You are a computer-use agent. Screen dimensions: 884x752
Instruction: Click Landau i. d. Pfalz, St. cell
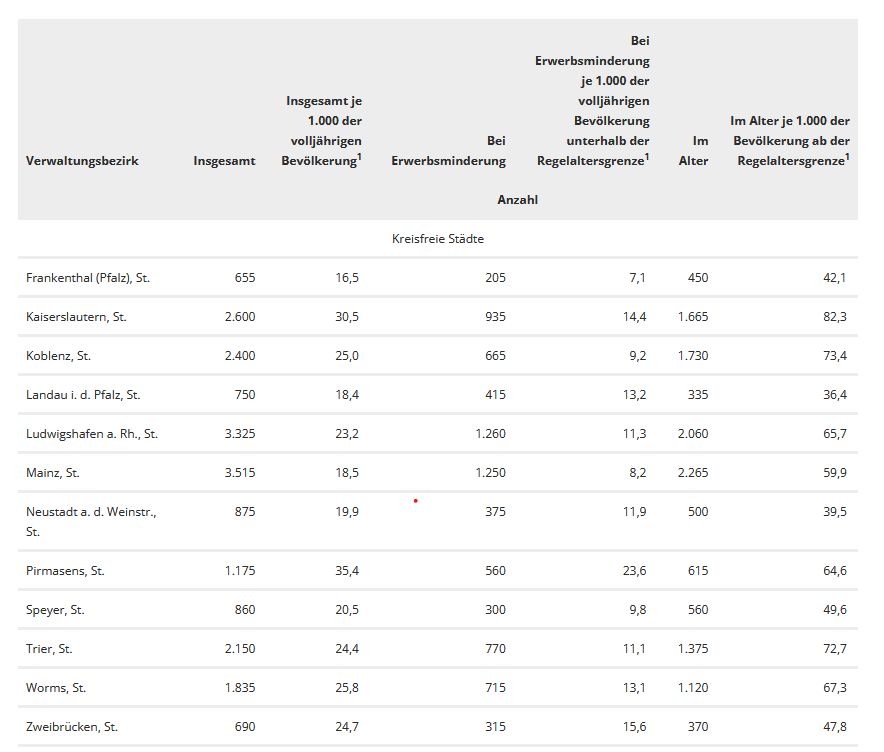83,395
